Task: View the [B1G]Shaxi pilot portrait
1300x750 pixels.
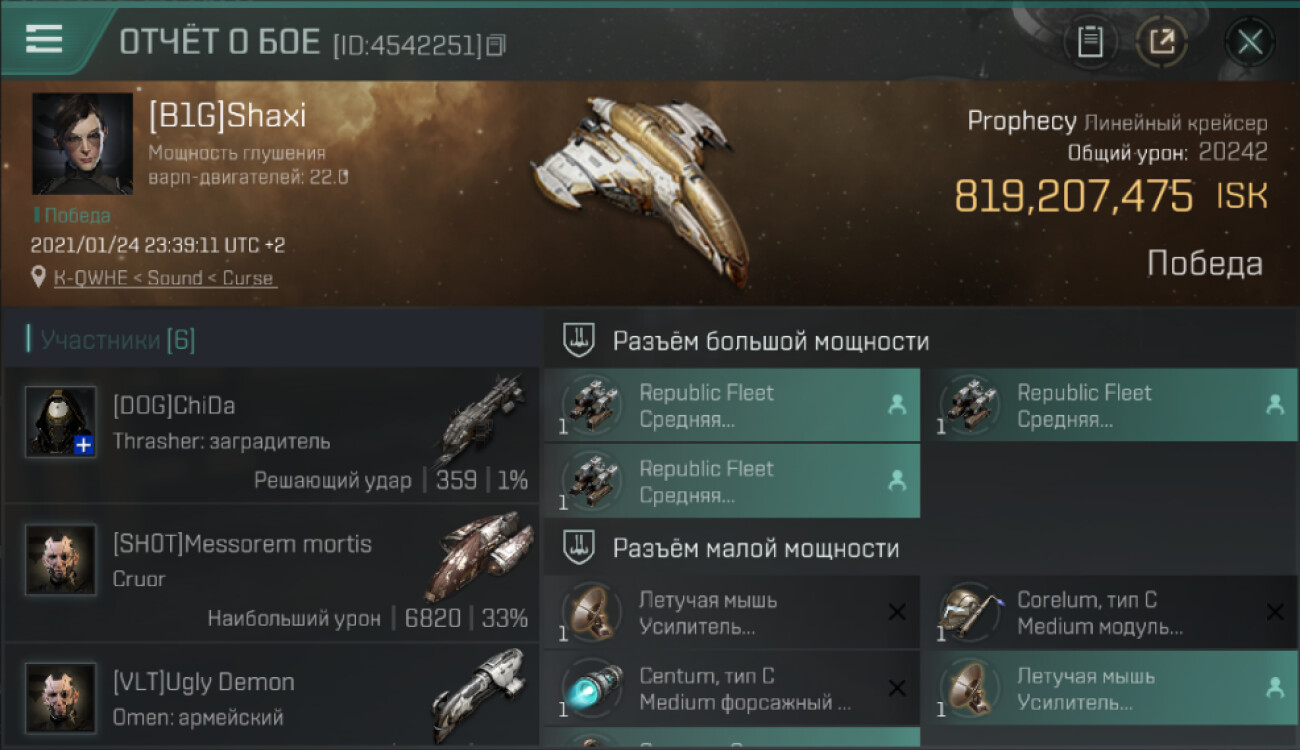Action: pyautogui.click(x=82, y=144)
